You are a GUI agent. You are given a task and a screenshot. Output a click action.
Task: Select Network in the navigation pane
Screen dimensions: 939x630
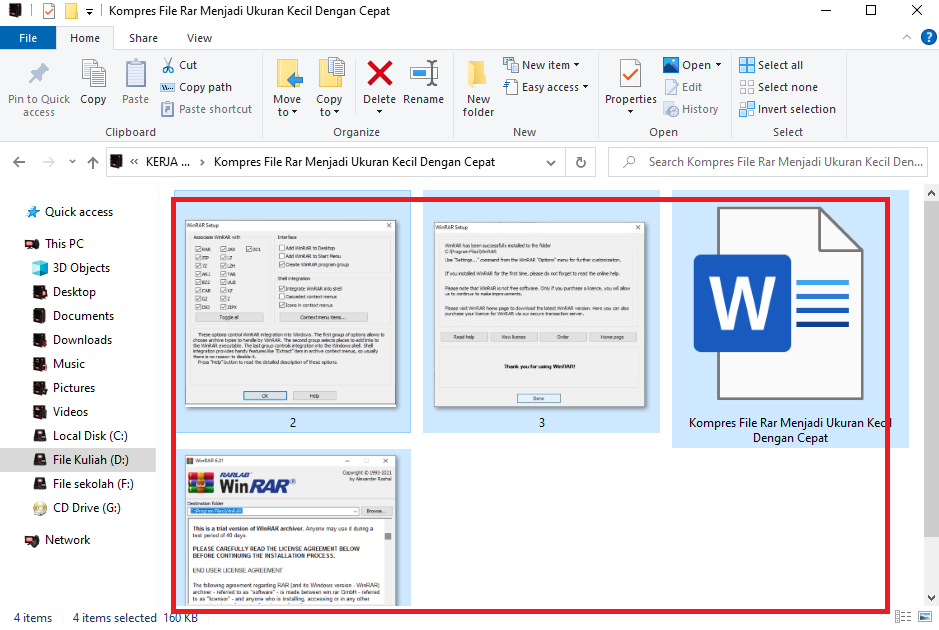point(68,540)
